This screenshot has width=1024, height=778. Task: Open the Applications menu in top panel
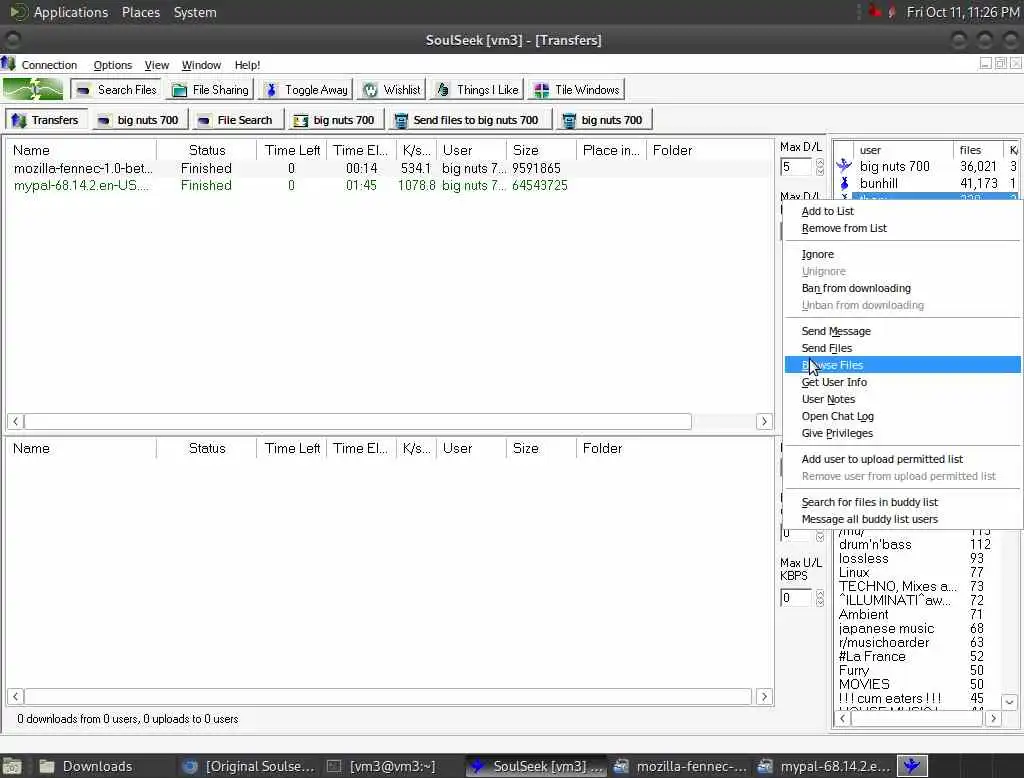[71, 12]
